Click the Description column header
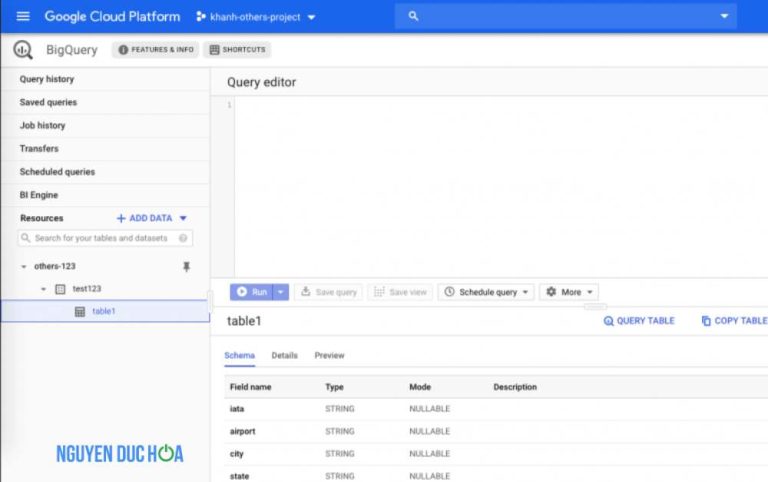Screen dimensions: 768x482 515,387
